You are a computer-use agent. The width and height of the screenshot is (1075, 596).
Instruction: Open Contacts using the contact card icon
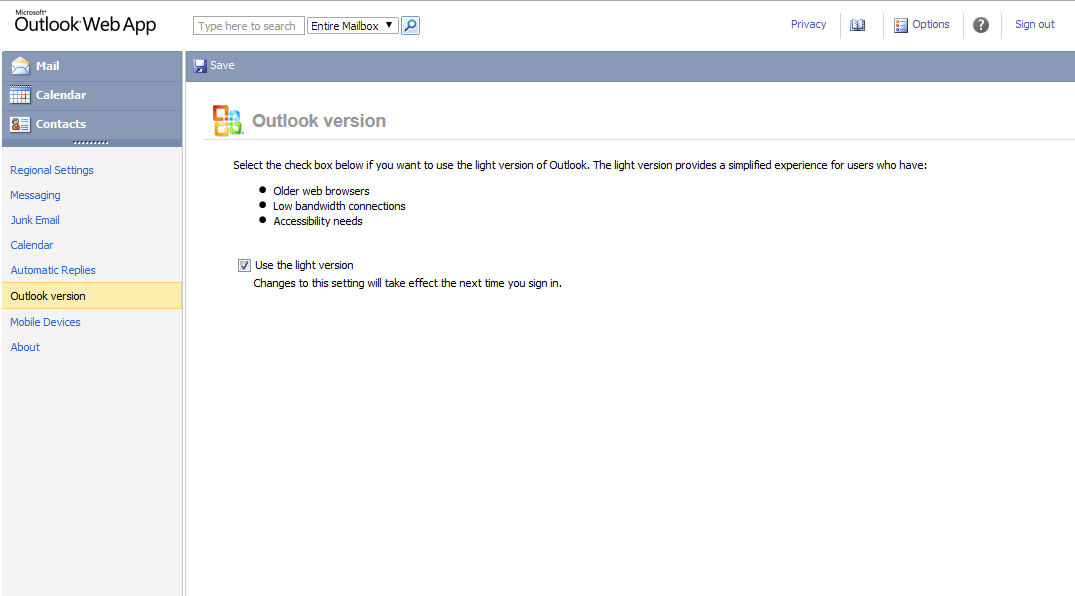pos(20,124)
